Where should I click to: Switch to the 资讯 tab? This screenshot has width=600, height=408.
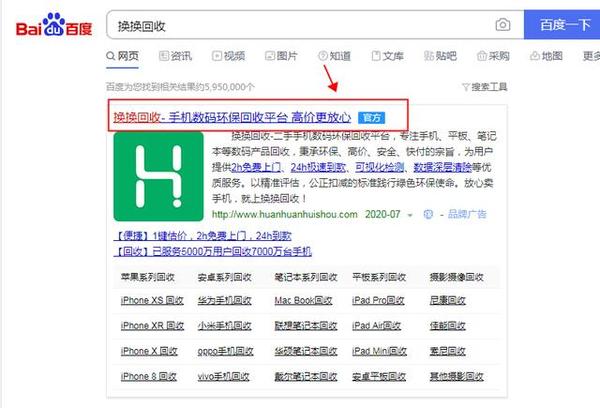(x=176, y=56)
